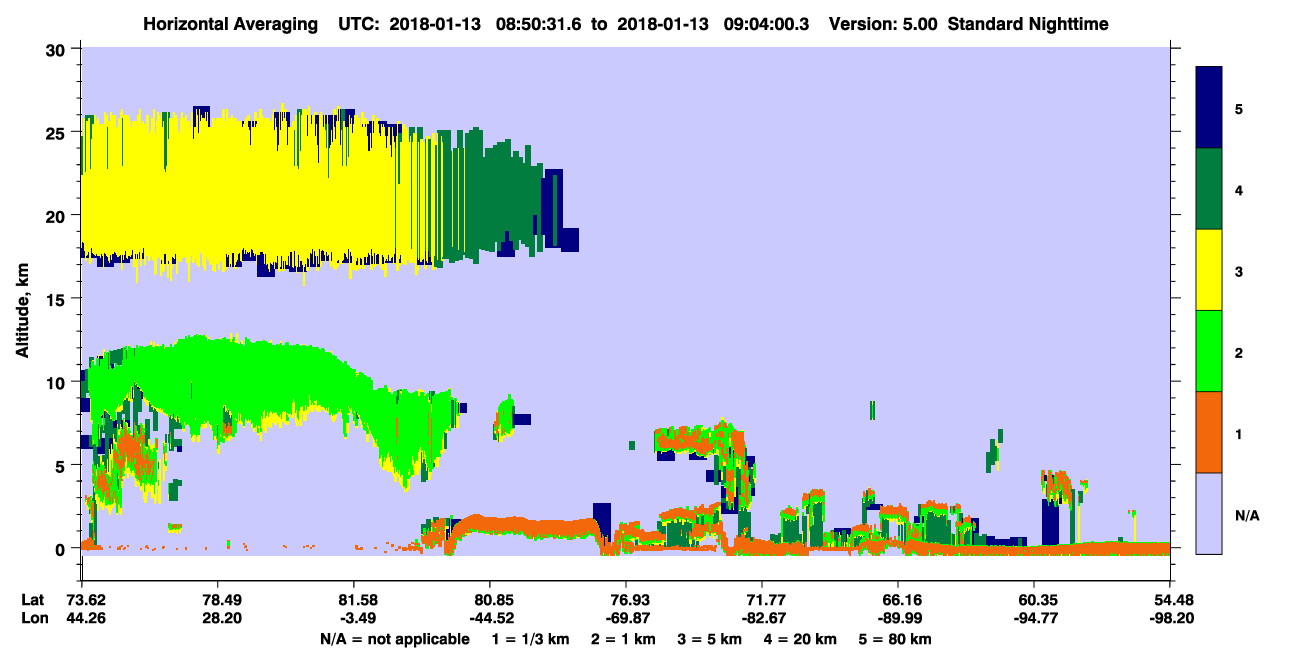Click legend text 'N/A = not applicable'

click(395, 639)
